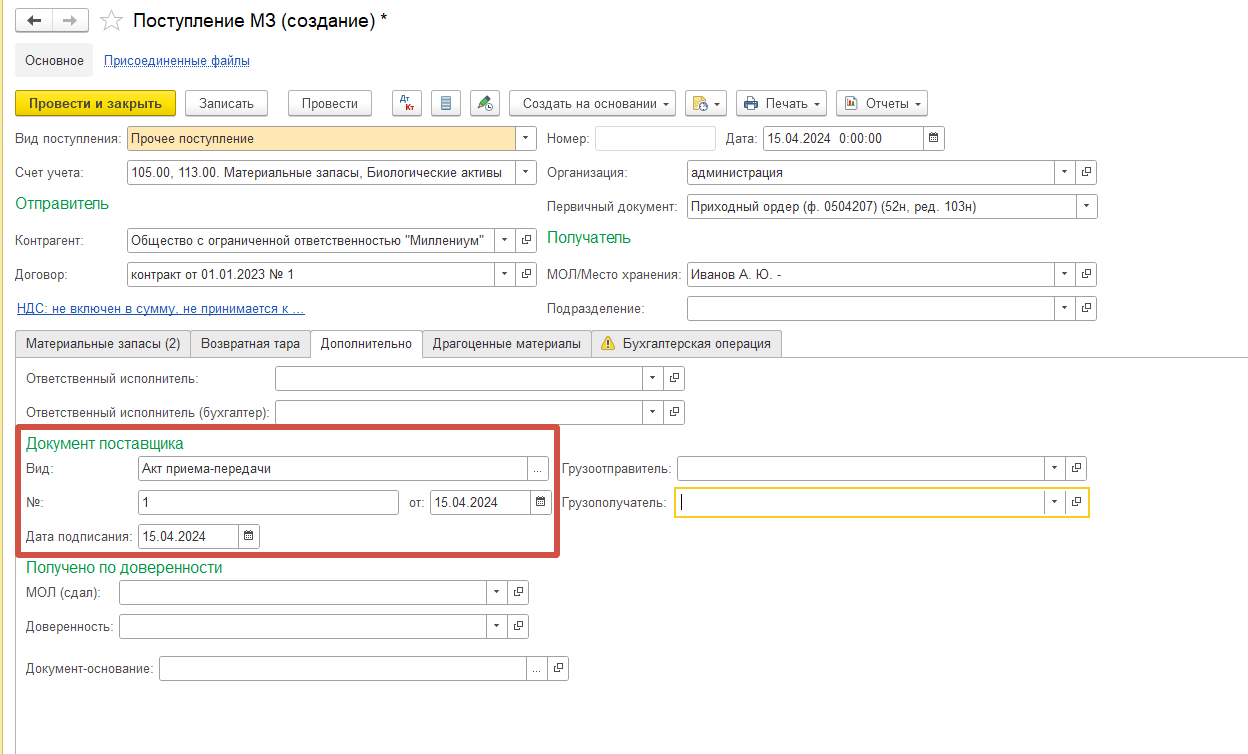
Task: Open the Доверенность record via open icon
Action: tap(519, 626)
